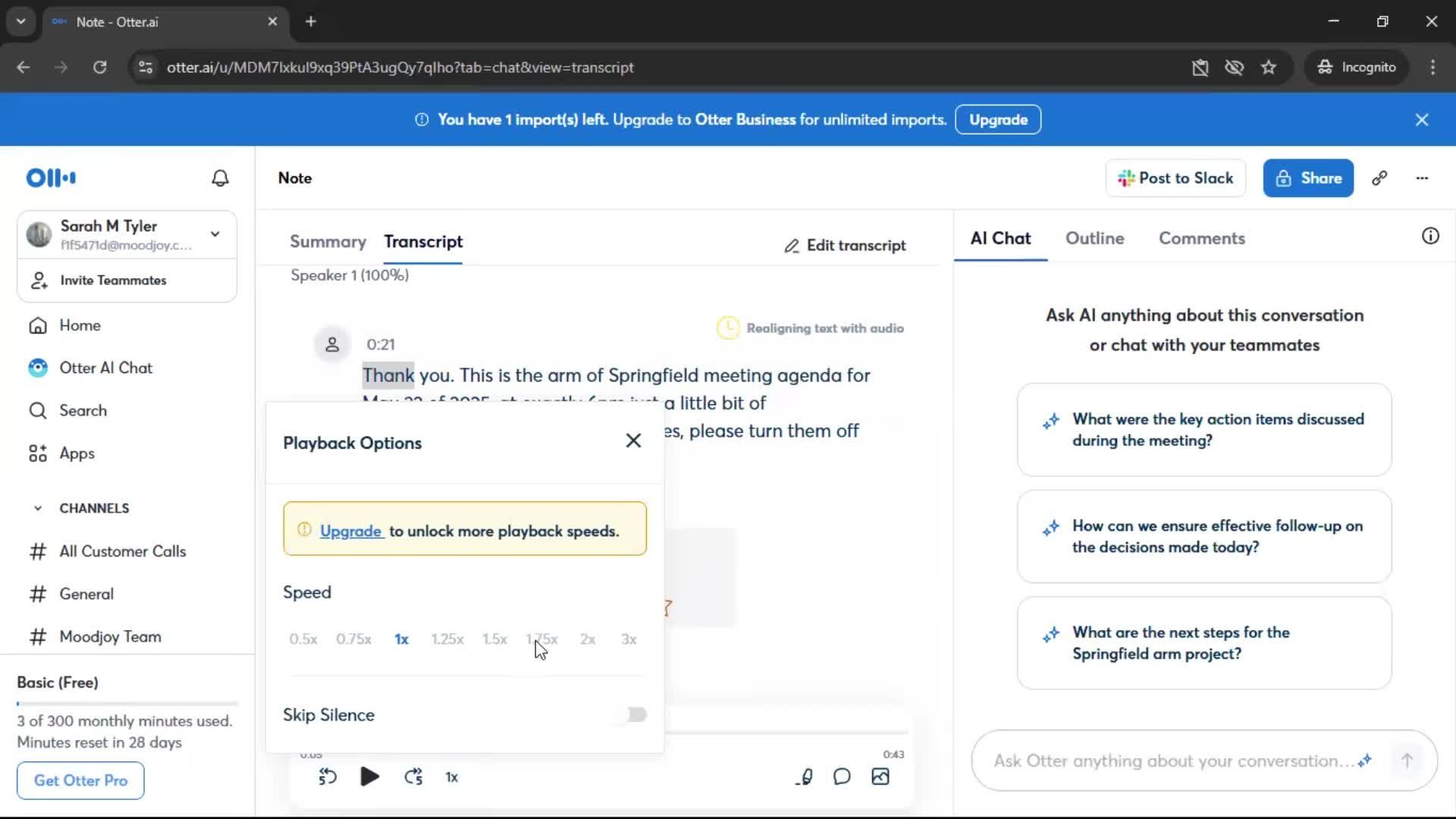Collapse the CHANNELS section
Screen dimensions: 1456x819
point(38,508)
